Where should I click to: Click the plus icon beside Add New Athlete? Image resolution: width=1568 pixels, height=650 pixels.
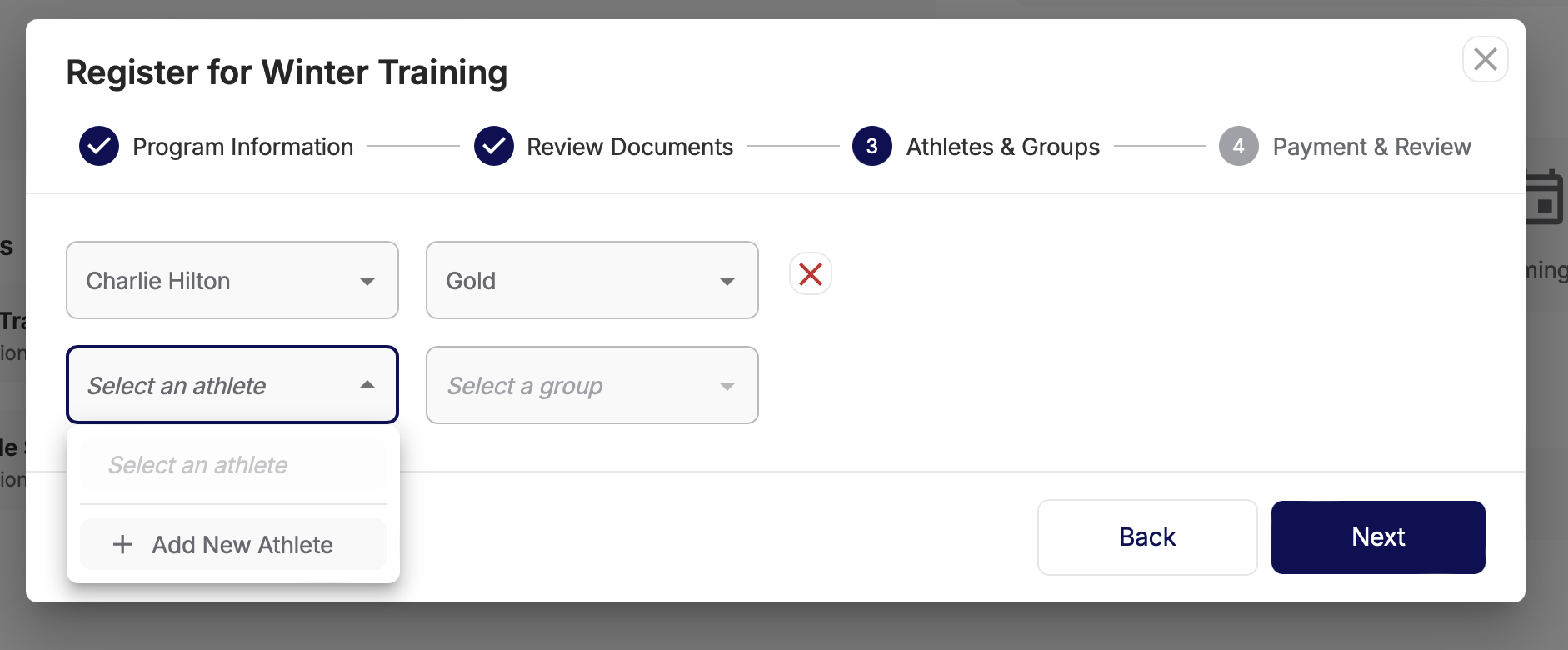tap(122, 545)
